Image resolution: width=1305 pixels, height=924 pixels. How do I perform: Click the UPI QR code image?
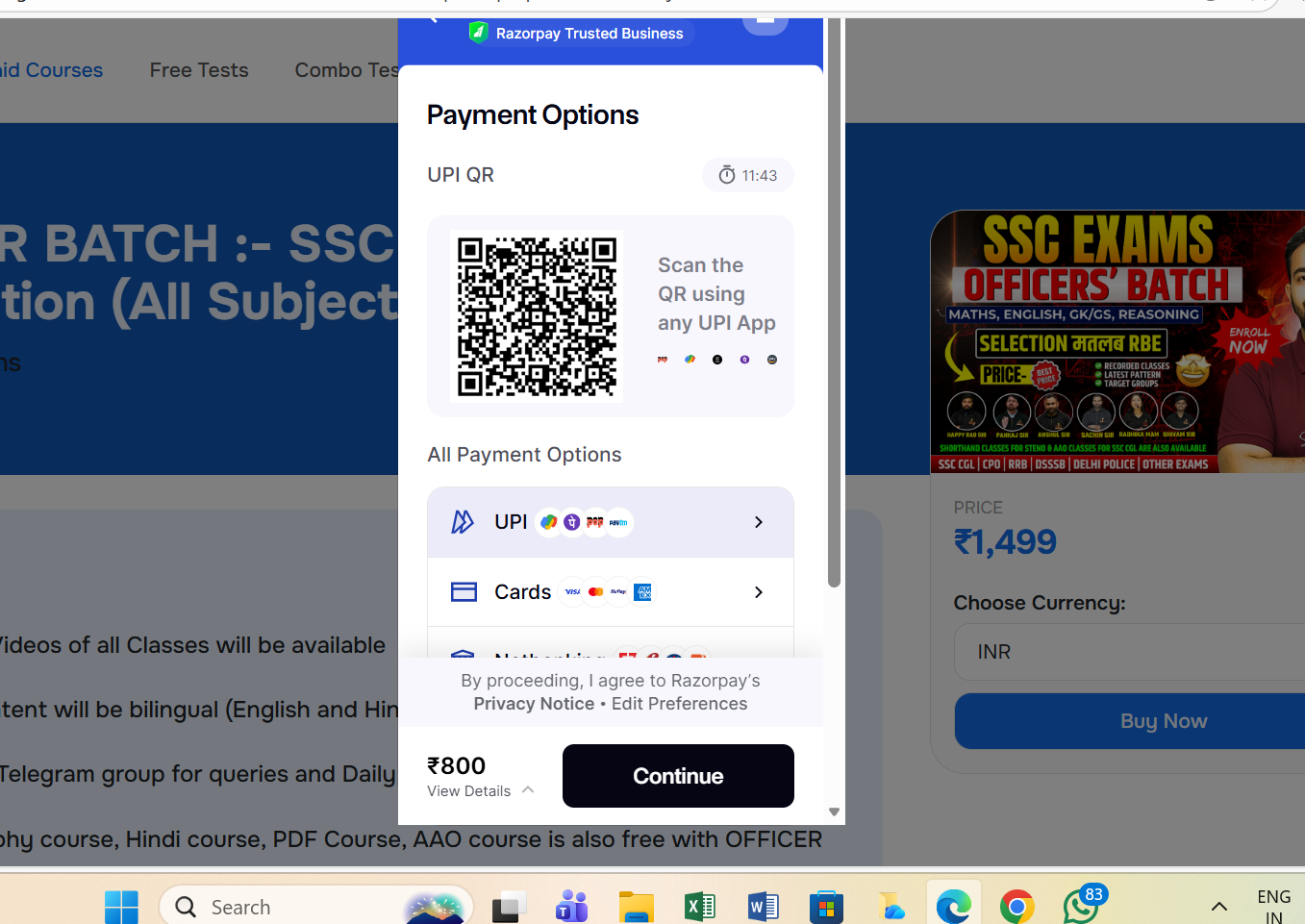pos(537,316)
